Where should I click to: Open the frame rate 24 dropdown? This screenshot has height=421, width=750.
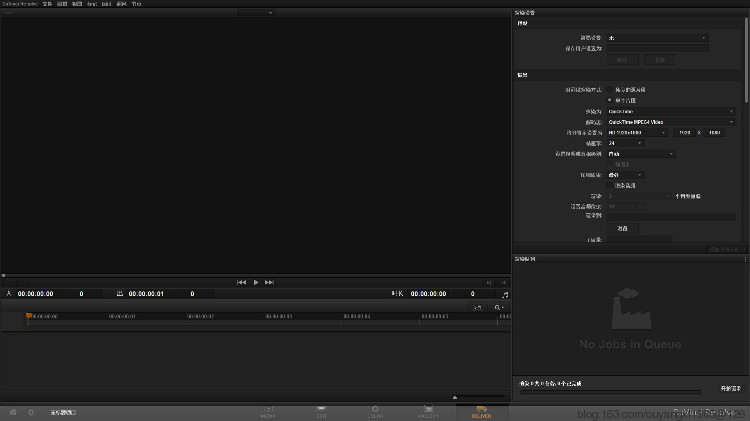626,143
